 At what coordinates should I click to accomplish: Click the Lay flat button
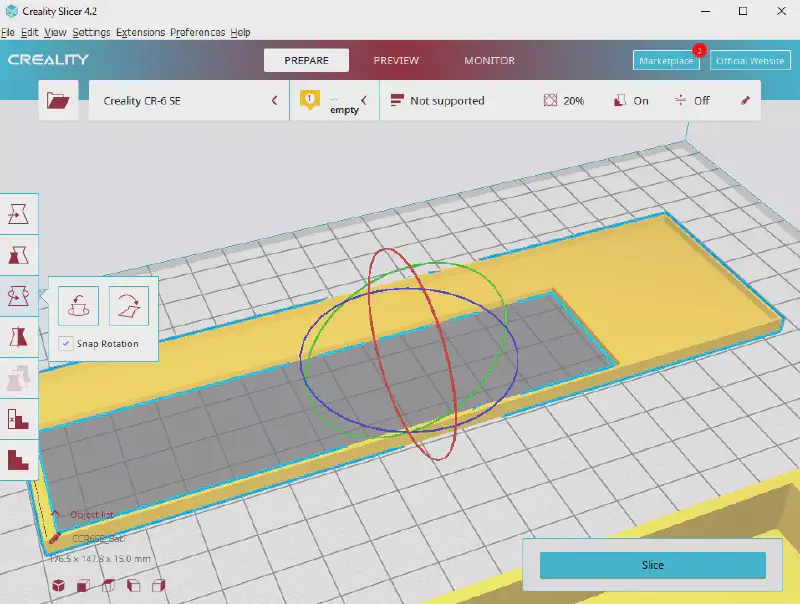click(129, 305)
